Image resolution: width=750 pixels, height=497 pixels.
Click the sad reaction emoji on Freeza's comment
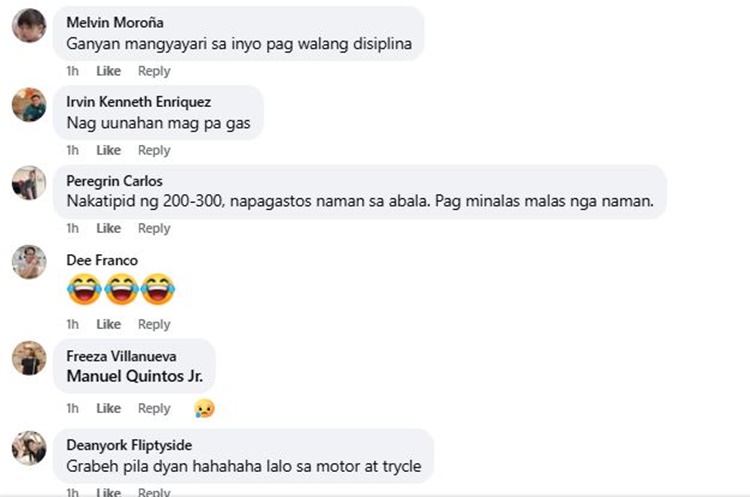(204, 409)
